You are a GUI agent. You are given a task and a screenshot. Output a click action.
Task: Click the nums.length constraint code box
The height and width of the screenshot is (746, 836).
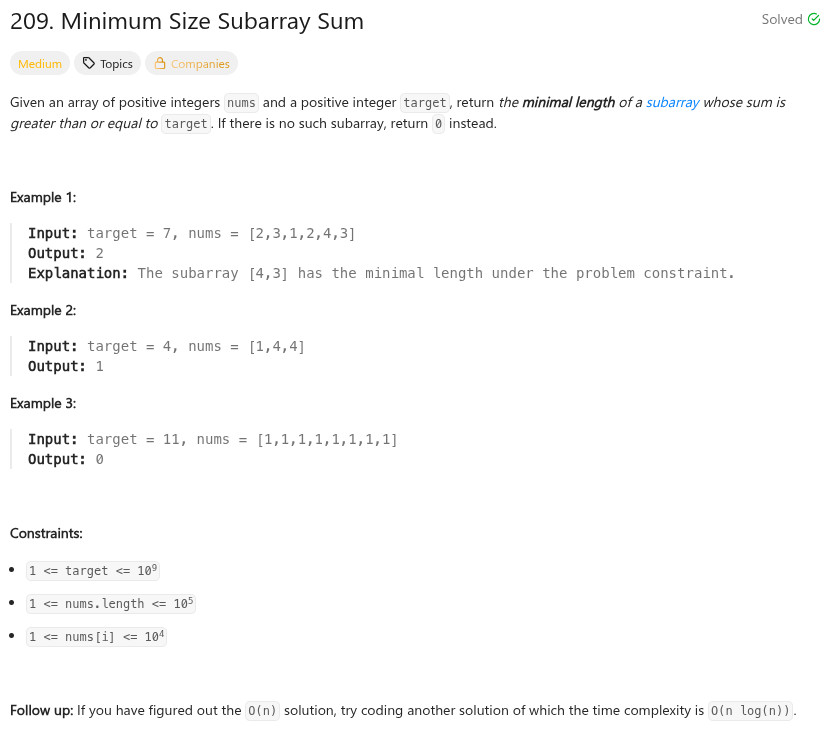(x=111, y=604)
